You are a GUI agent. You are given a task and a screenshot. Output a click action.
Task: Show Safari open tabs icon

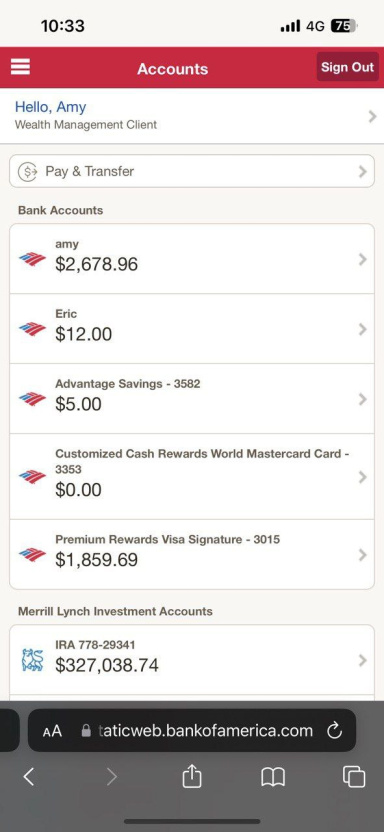pos(354,777)
